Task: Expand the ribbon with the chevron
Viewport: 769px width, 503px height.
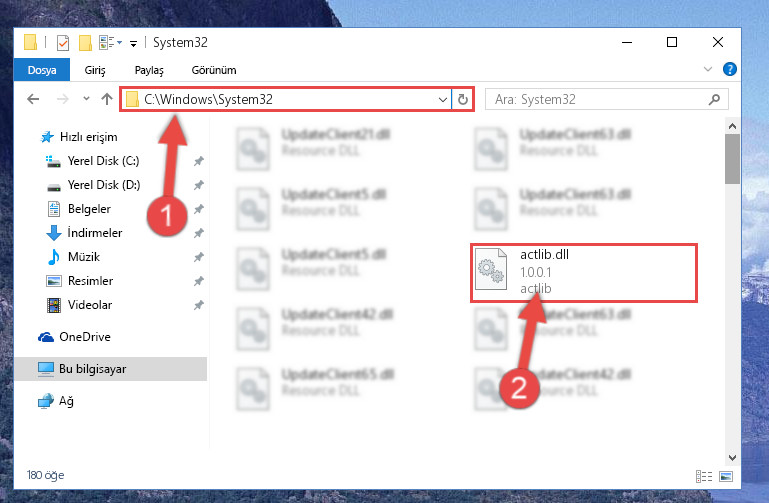Action: coord(707,69)
